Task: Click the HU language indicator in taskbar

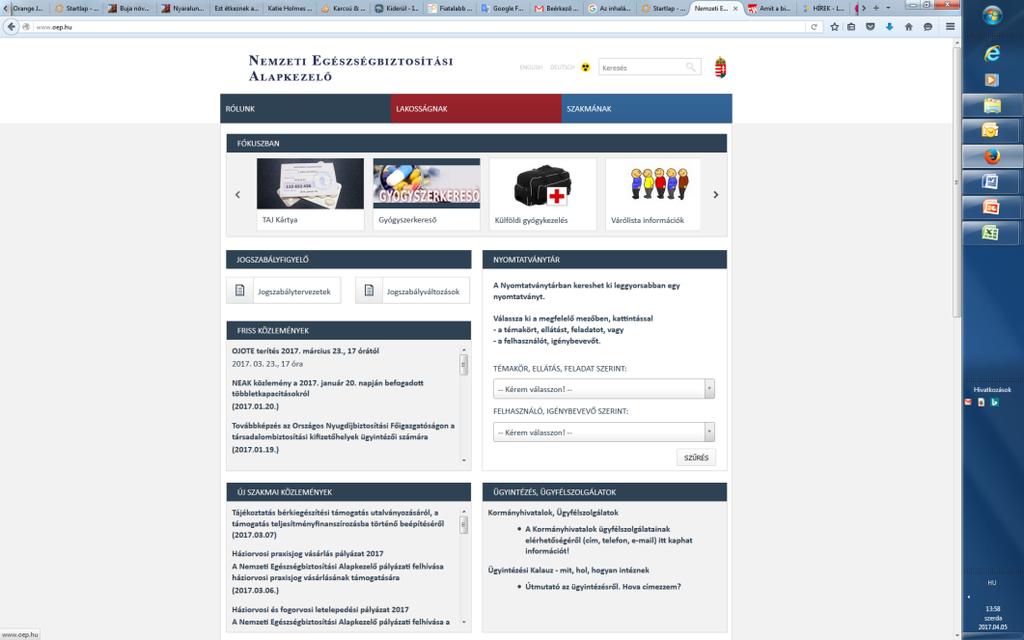Action: tap(991, 583)
